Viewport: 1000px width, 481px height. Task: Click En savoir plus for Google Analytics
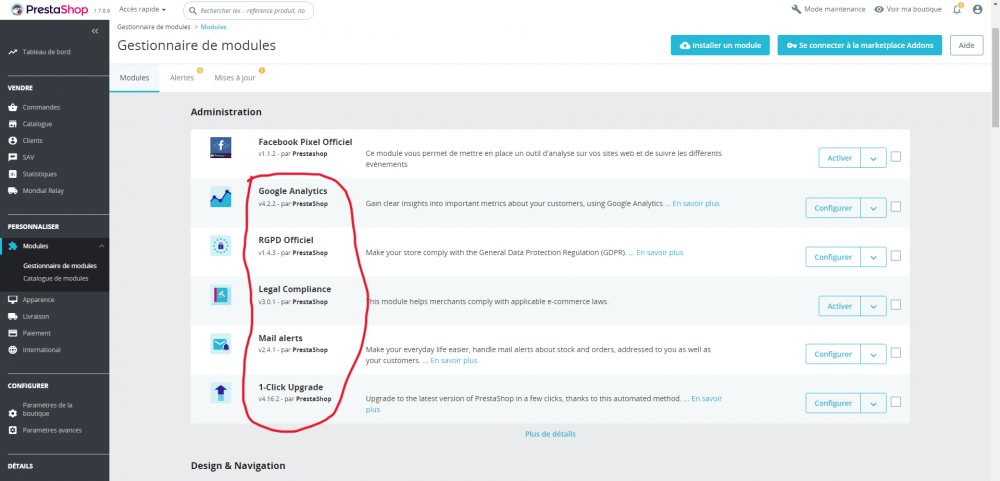pyautogui.click(x=696, y=204)
